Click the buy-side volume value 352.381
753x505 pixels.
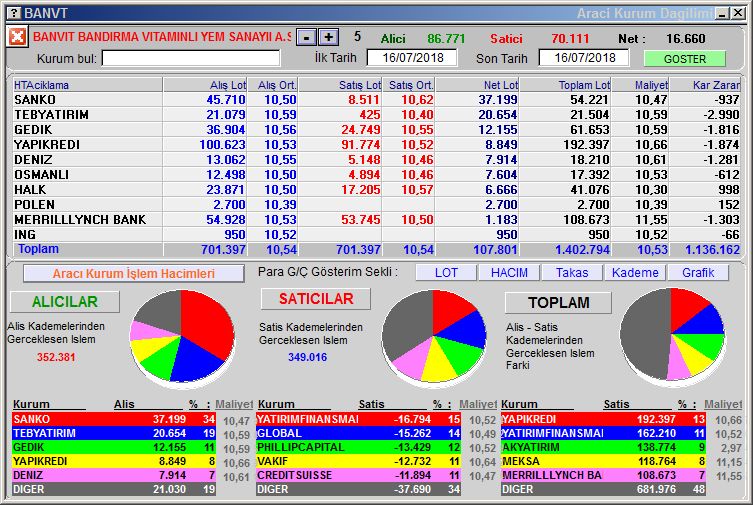coord(56,357)
